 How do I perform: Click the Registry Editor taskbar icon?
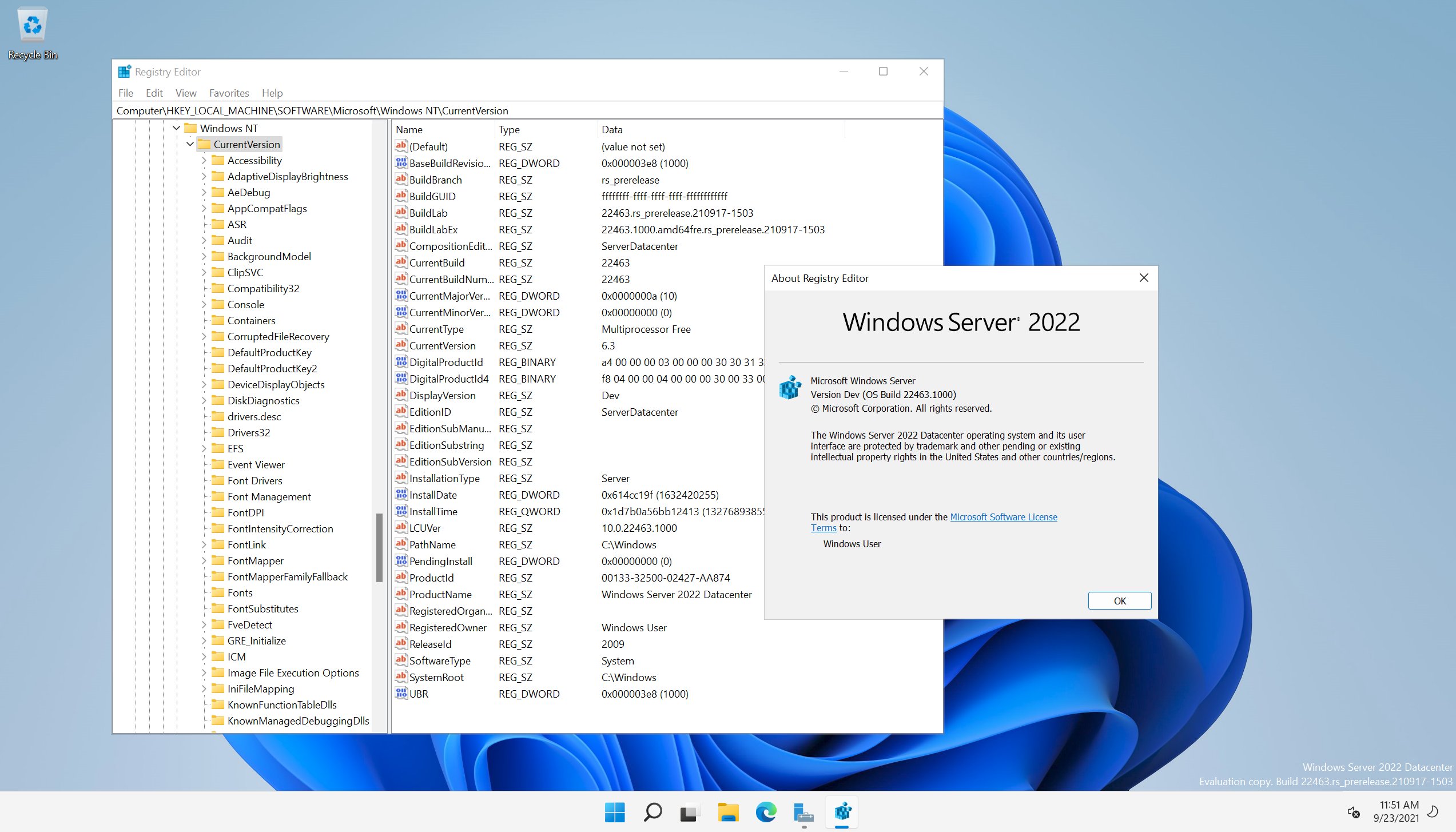(x=842, y=812)
